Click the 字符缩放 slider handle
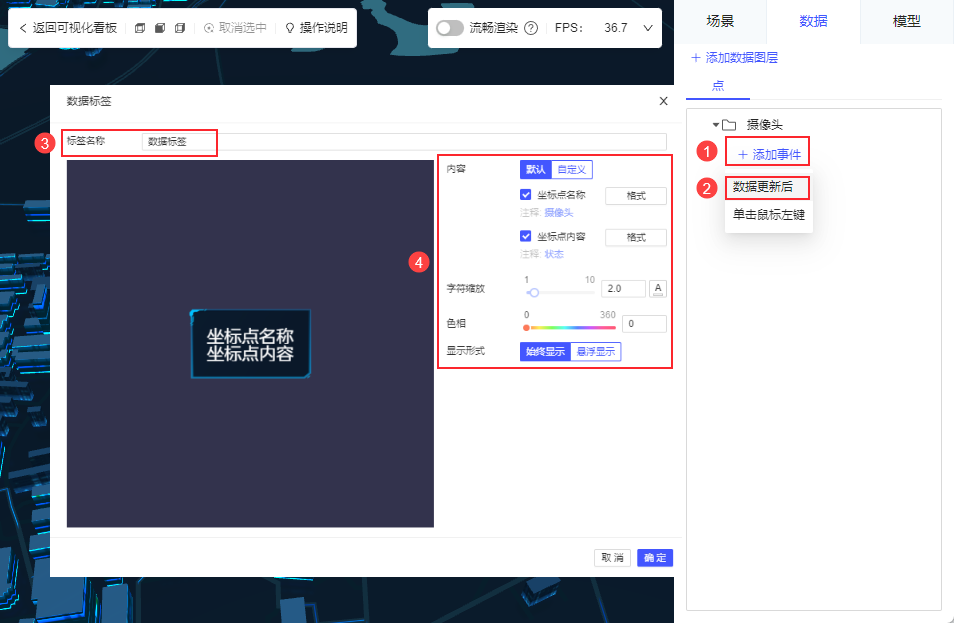 click(534, 293)
